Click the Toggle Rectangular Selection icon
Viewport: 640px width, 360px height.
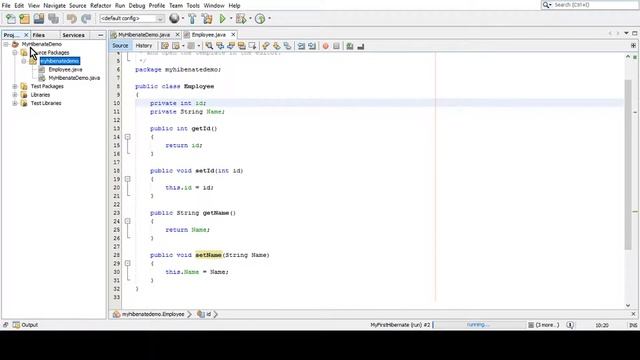[x=252, y=46]
